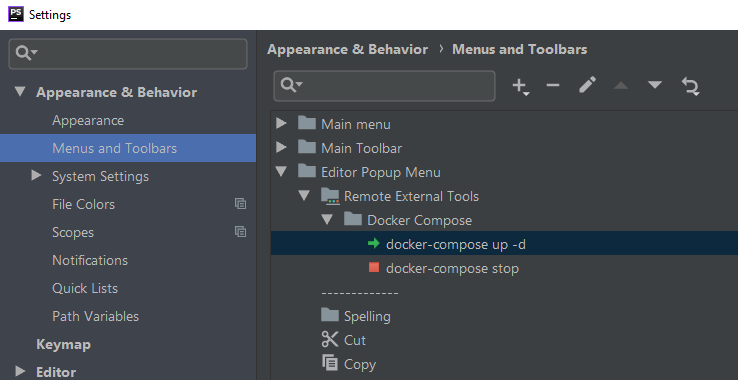The height and width of the screenshot is (380, 738).
Task: Select the 'Main Toolbar' label
Action: [361, 148]
